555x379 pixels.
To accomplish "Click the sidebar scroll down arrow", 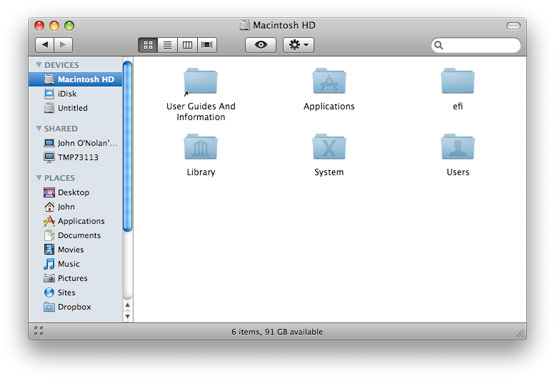I will [x=127, y=316].
